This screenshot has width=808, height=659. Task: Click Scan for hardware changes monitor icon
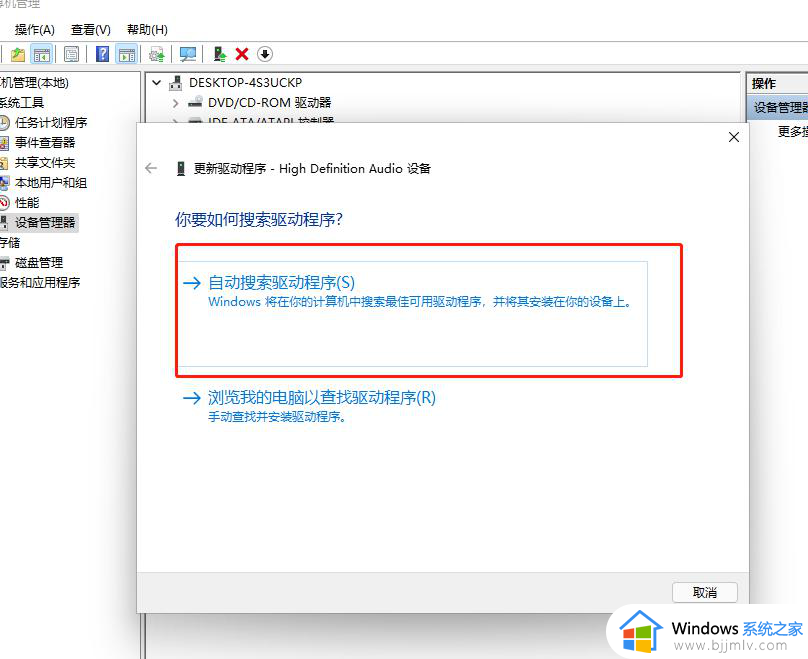[x=188, y=54]
